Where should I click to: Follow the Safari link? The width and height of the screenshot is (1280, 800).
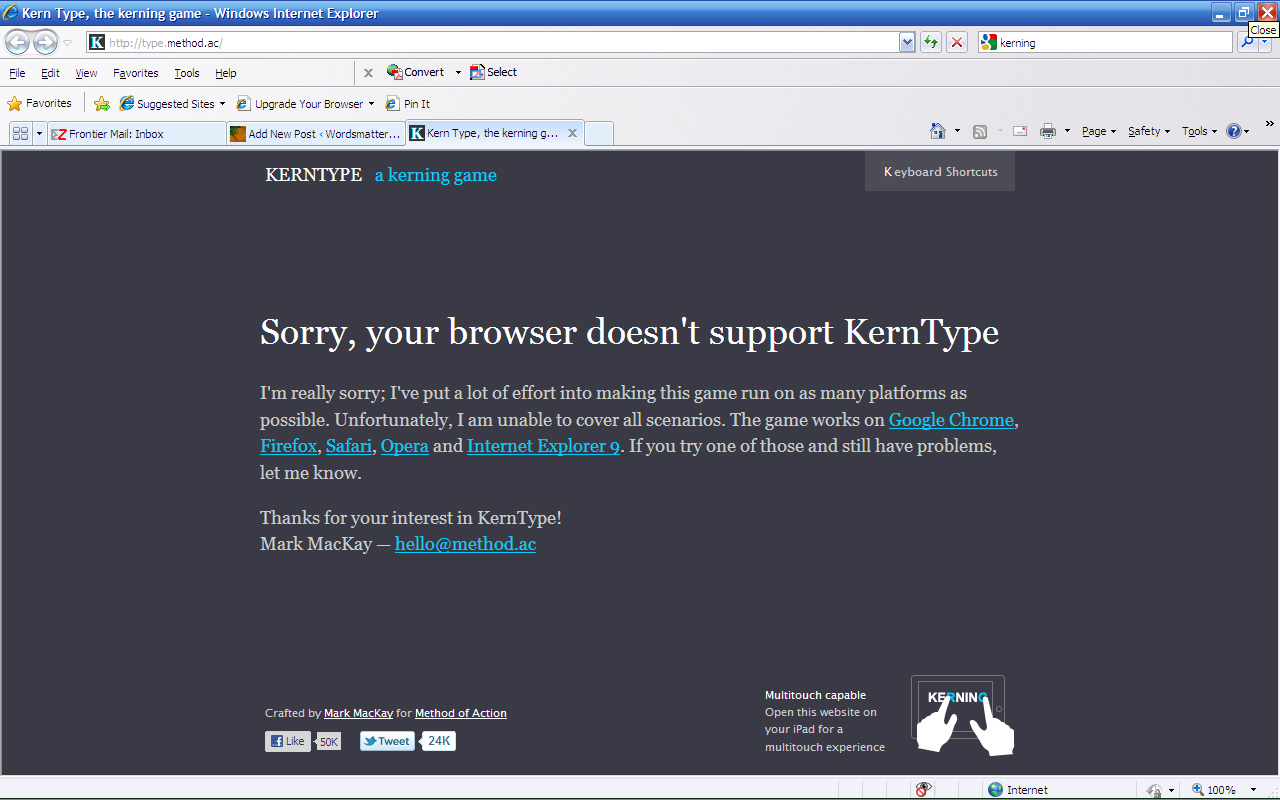[x=349, y=446]
